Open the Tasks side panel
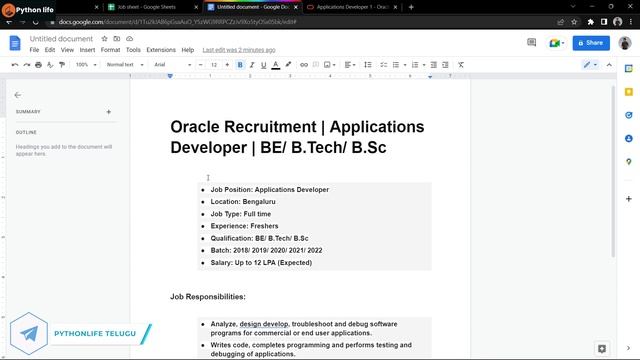The width and height of the screenshot is (640, 360). (x=629, y=115)
